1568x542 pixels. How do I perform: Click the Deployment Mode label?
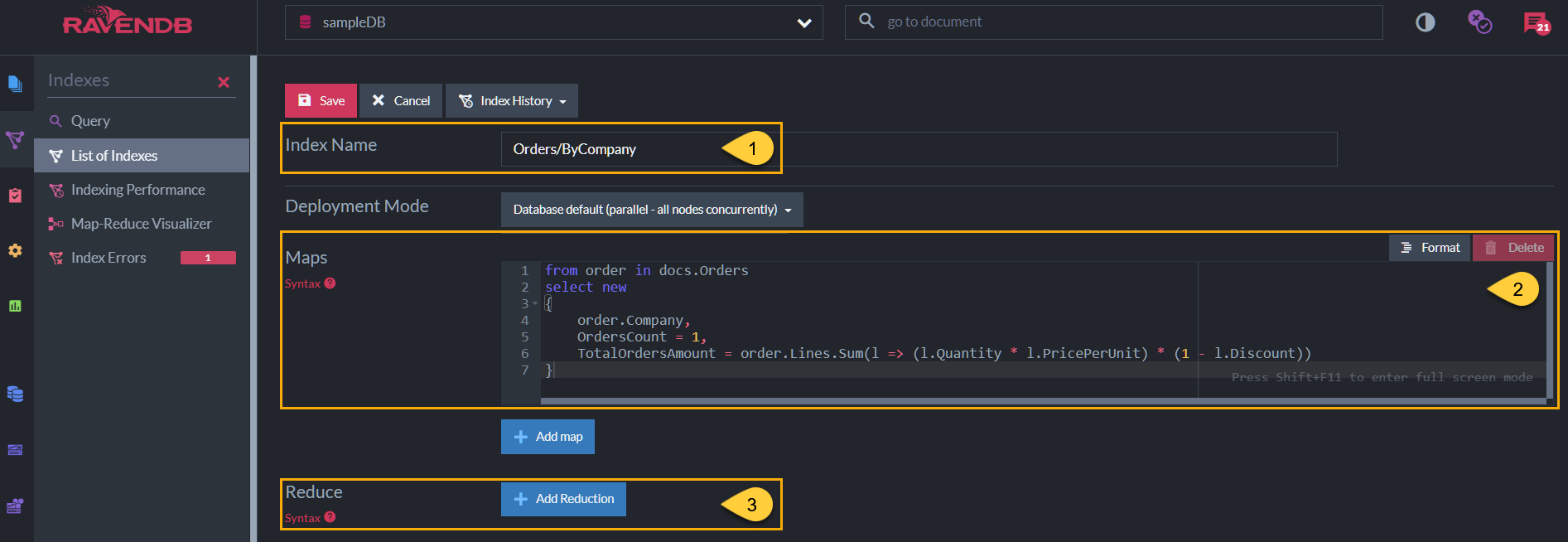pos(357,206)
